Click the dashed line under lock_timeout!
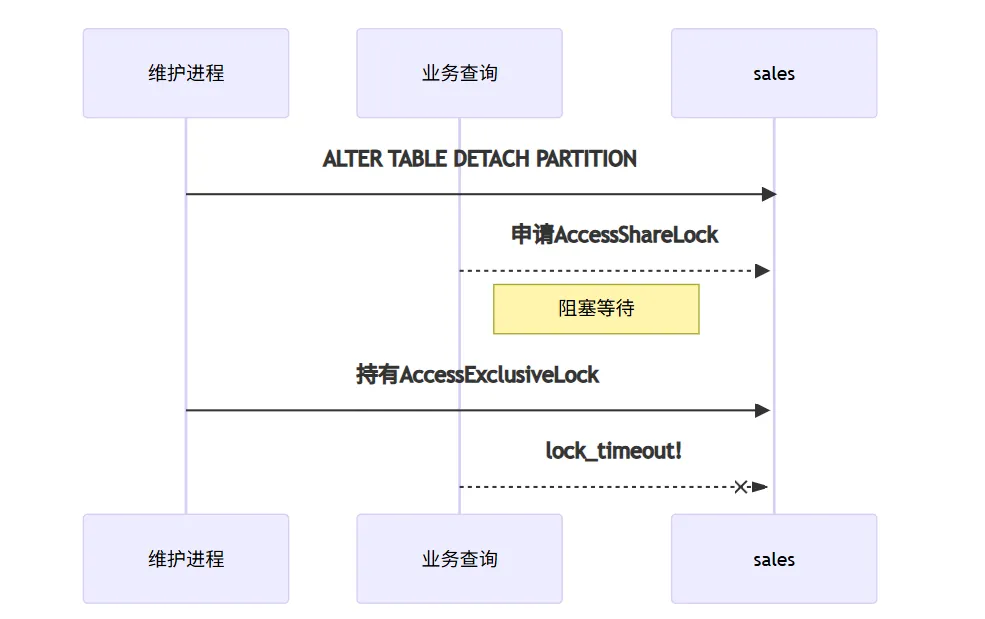This screenshot has width=985, height=619. 597,487
